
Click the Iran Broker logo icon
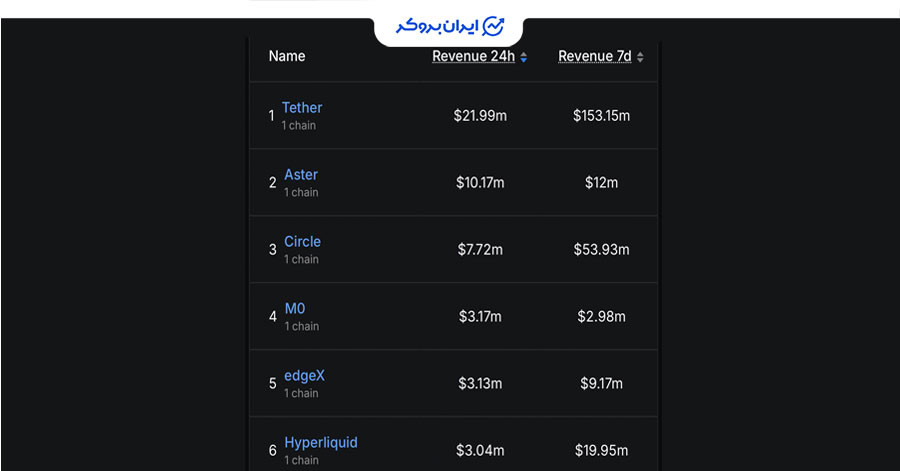click(493, 26)
